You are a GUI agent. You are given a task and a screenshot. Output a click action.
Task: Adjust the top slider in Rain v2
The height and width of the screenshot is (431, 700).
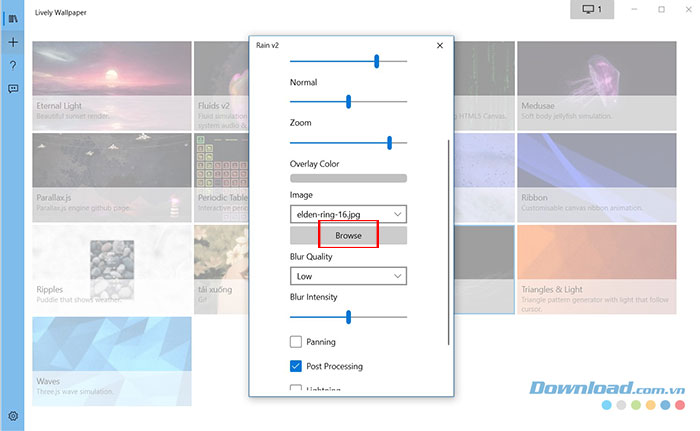pos(348,61)
